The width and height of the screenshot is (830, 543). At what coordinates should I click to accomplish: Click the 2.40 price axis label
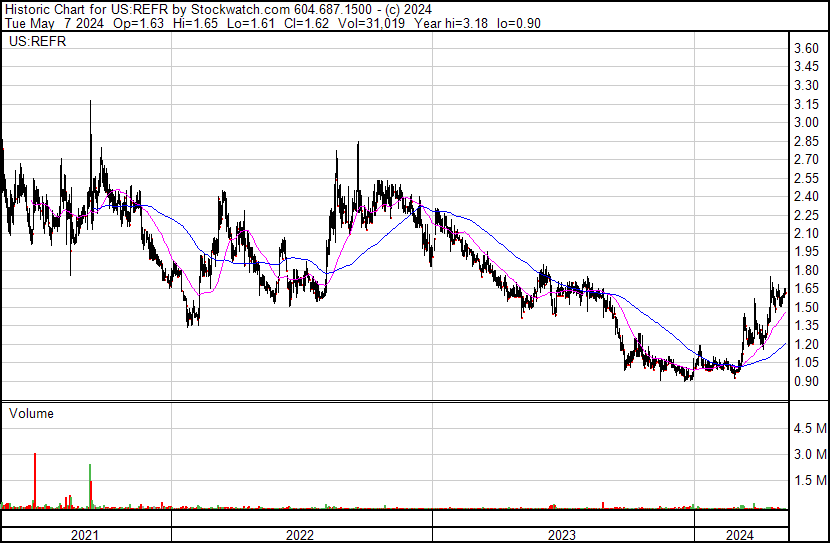tap(807, 197)
